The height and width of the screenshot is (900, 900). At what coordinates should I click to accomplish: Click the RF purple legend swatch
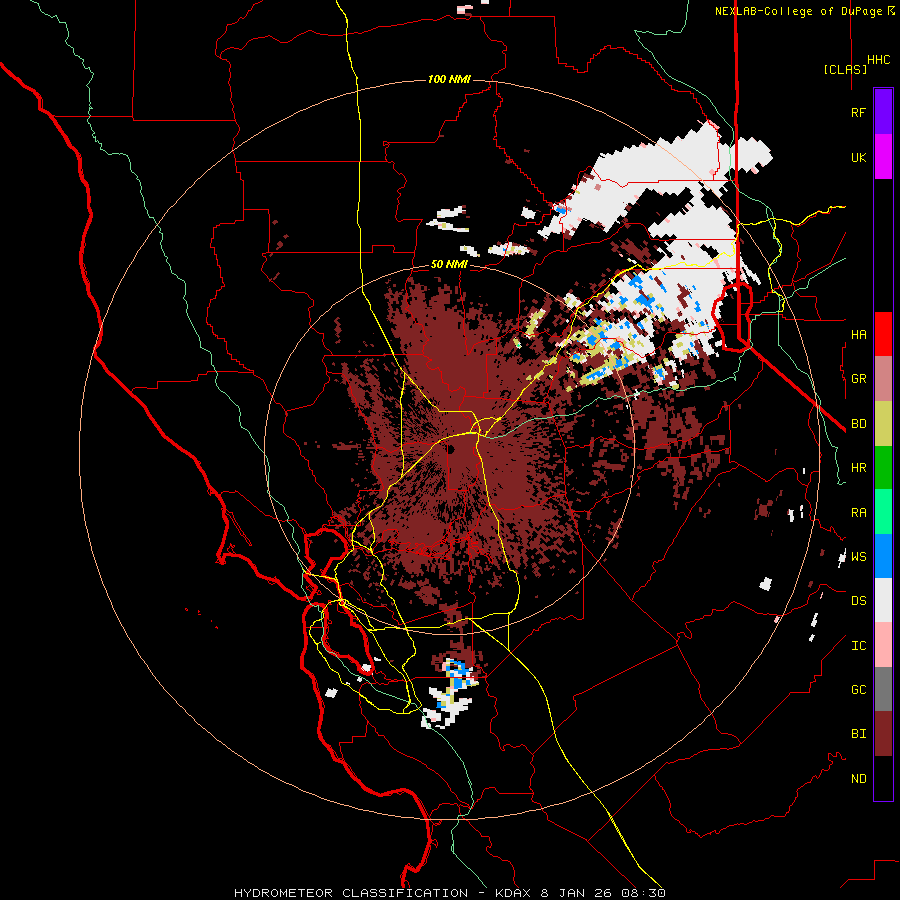[883, 112]
